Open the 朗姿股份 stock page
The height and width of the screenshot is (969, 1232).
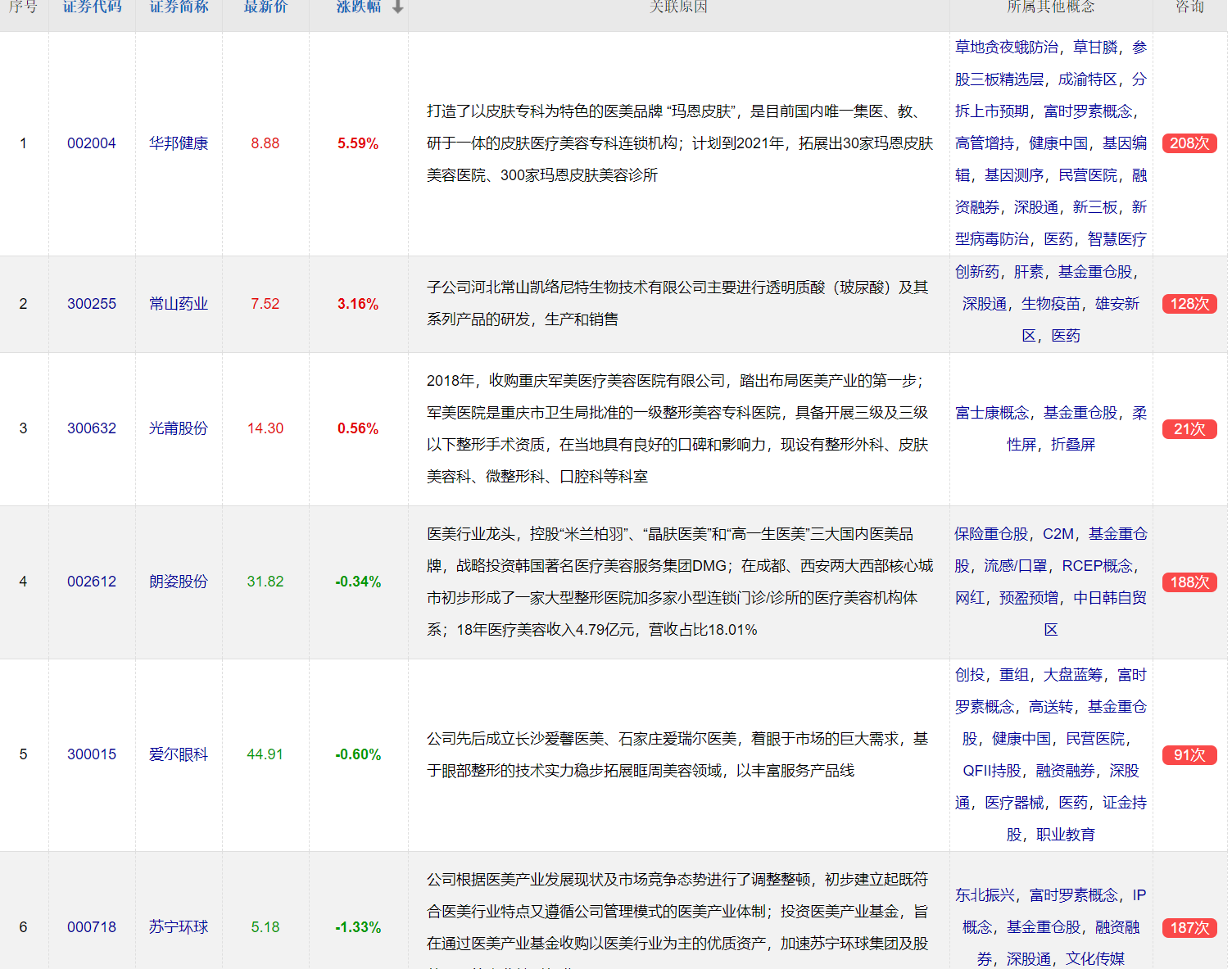[179, 582]
